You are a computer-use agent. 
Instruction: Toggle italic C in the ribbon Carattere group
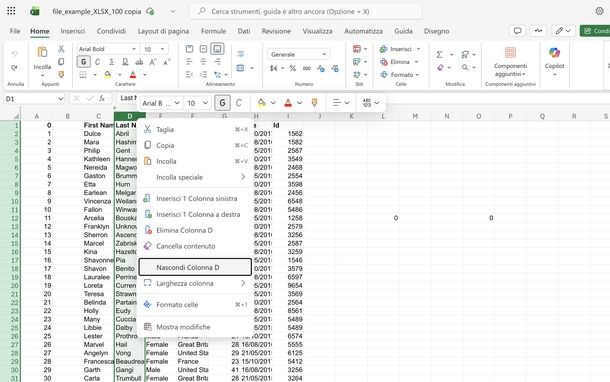[98, 62]
